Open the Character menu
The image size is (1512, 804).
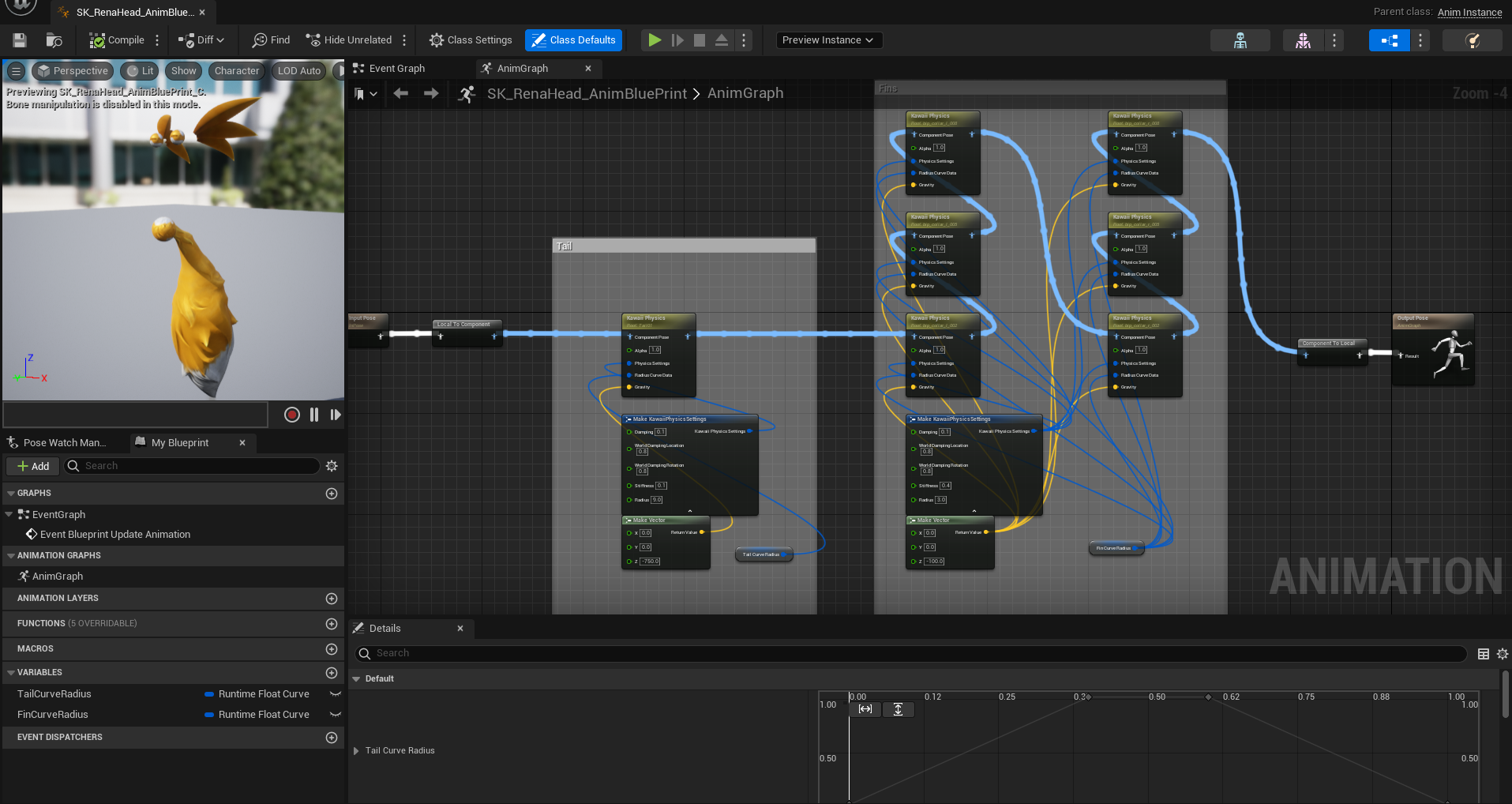pyautogui.click(x=237, y=71)
